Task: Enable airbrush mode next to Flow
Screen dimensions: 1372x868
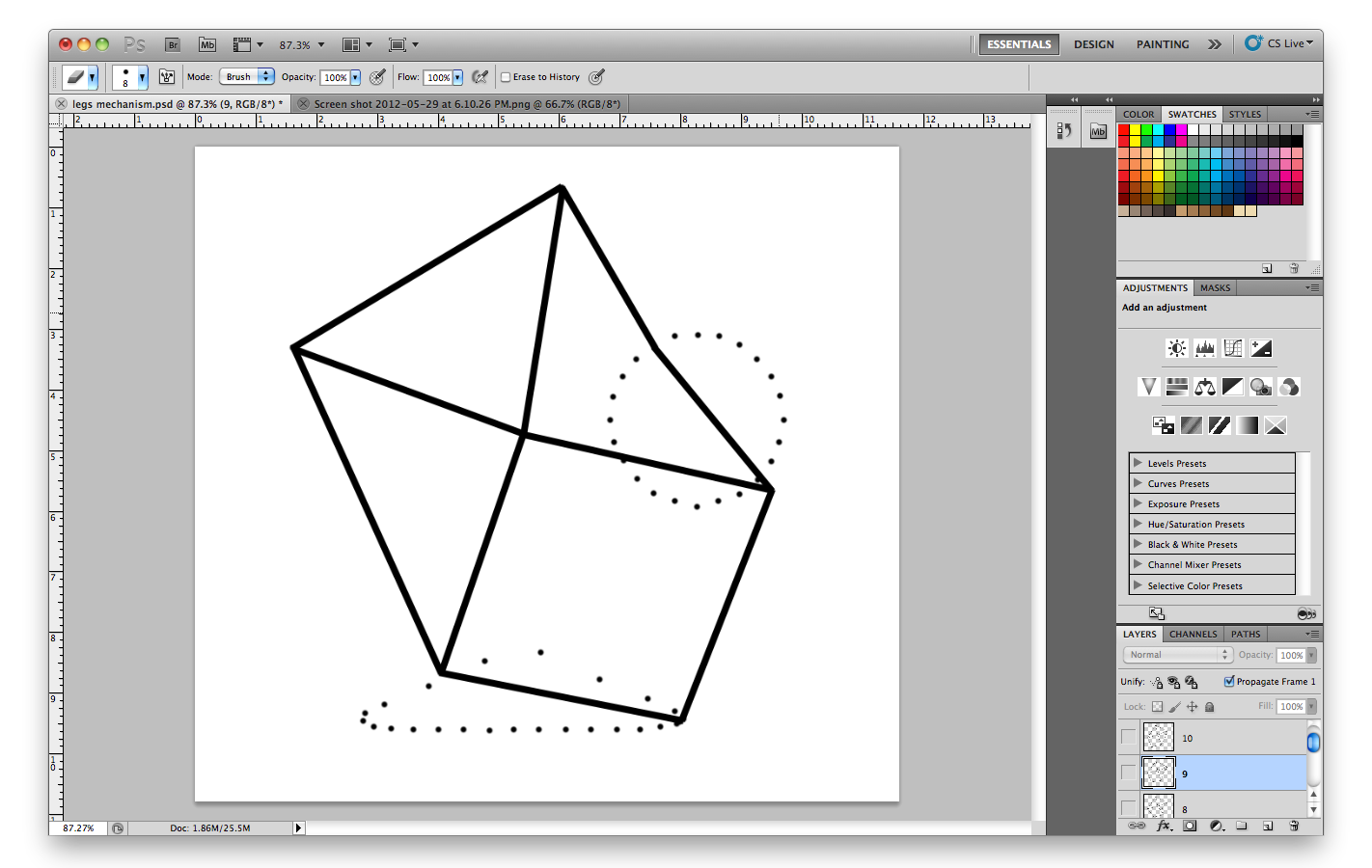Action: click(x=480, y=77)
